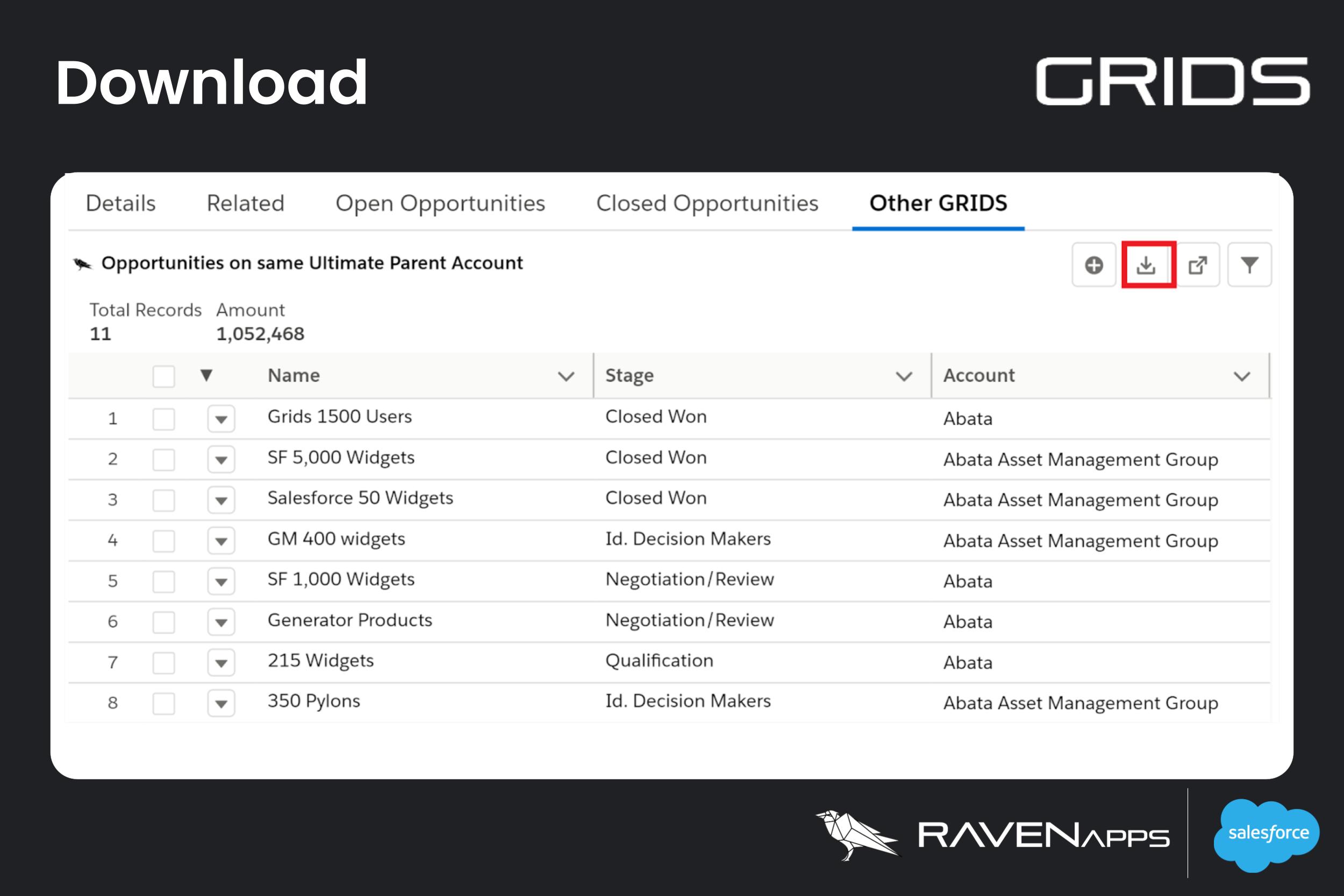Open the Closed Opportunities tab
This screenshot has height=896, width=1344.
707,203
